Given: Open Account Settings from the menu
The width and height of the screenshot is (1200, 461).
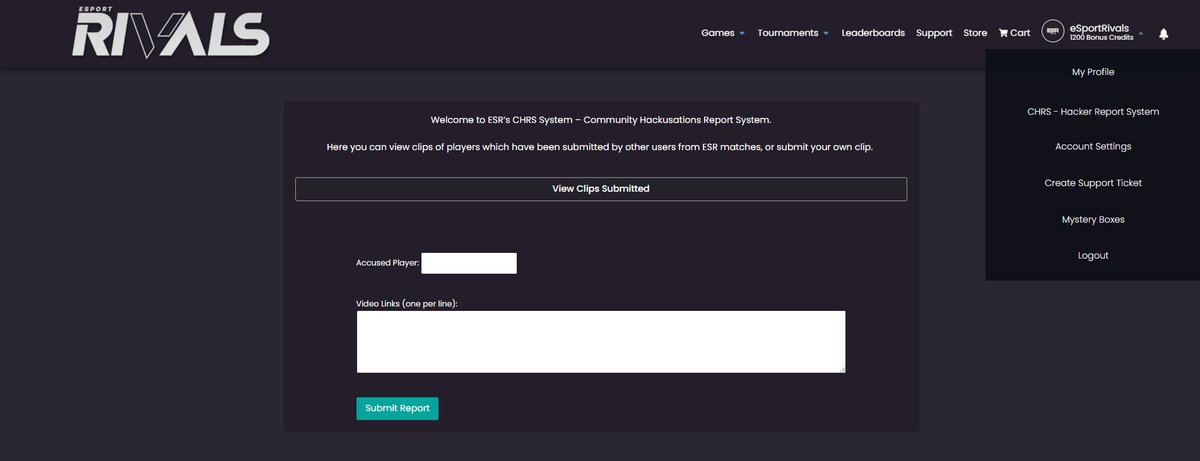Looking at the screenshot, I should point(1093,147).
